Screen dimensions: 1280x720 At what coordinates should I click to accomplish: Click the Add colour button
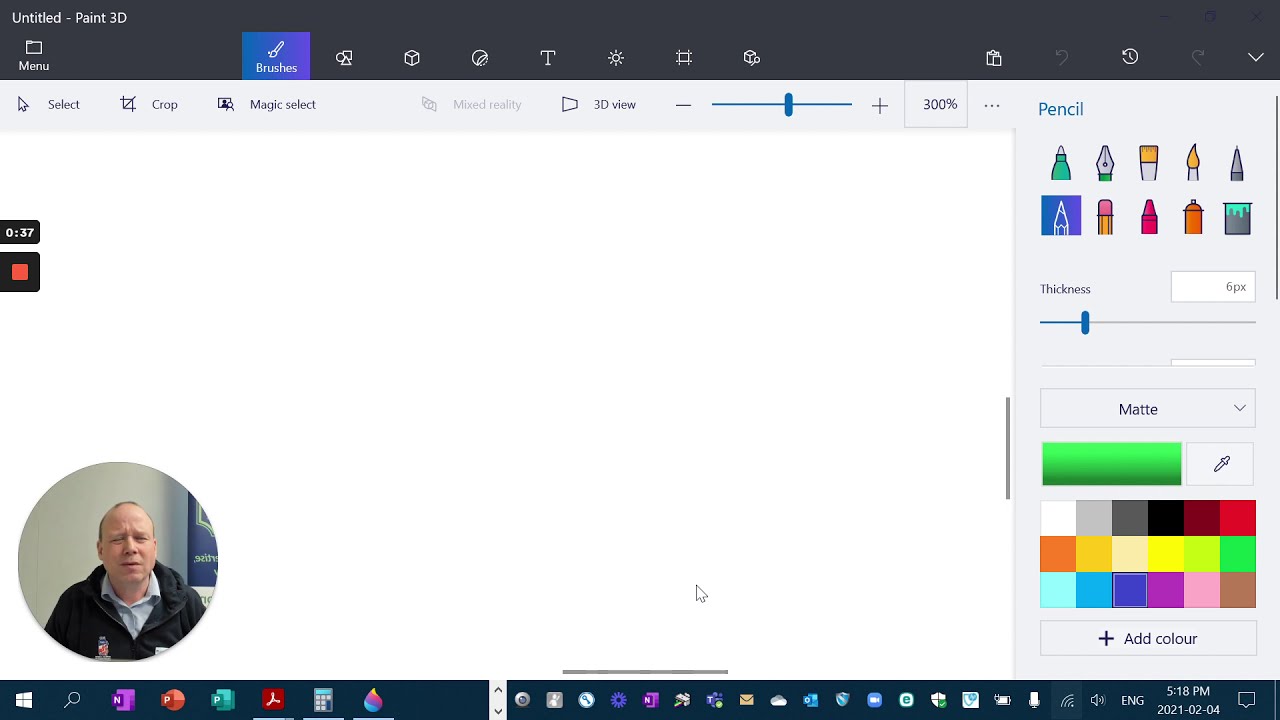(1148, 639)
